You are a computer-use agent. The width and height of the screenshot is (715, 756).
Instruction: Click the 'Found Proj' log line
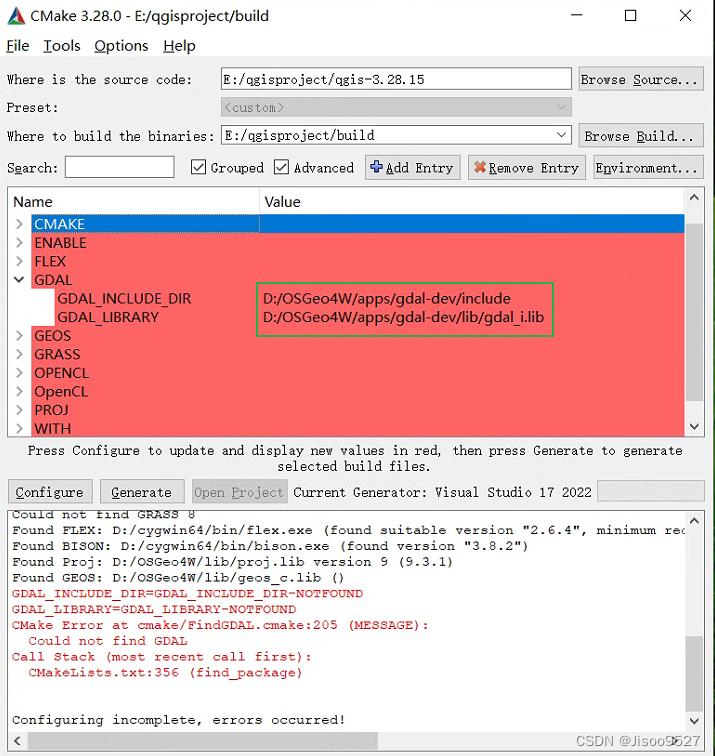[232, 562]
